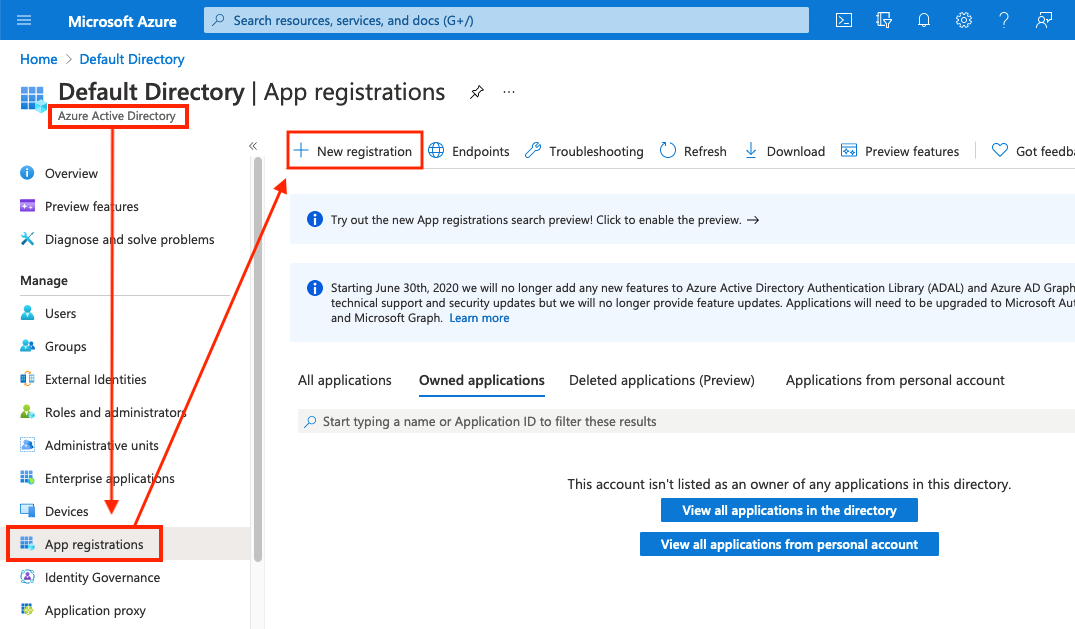Focus the application name filter field
Viewport: 1075px width, 629px height.
[680, 422]
